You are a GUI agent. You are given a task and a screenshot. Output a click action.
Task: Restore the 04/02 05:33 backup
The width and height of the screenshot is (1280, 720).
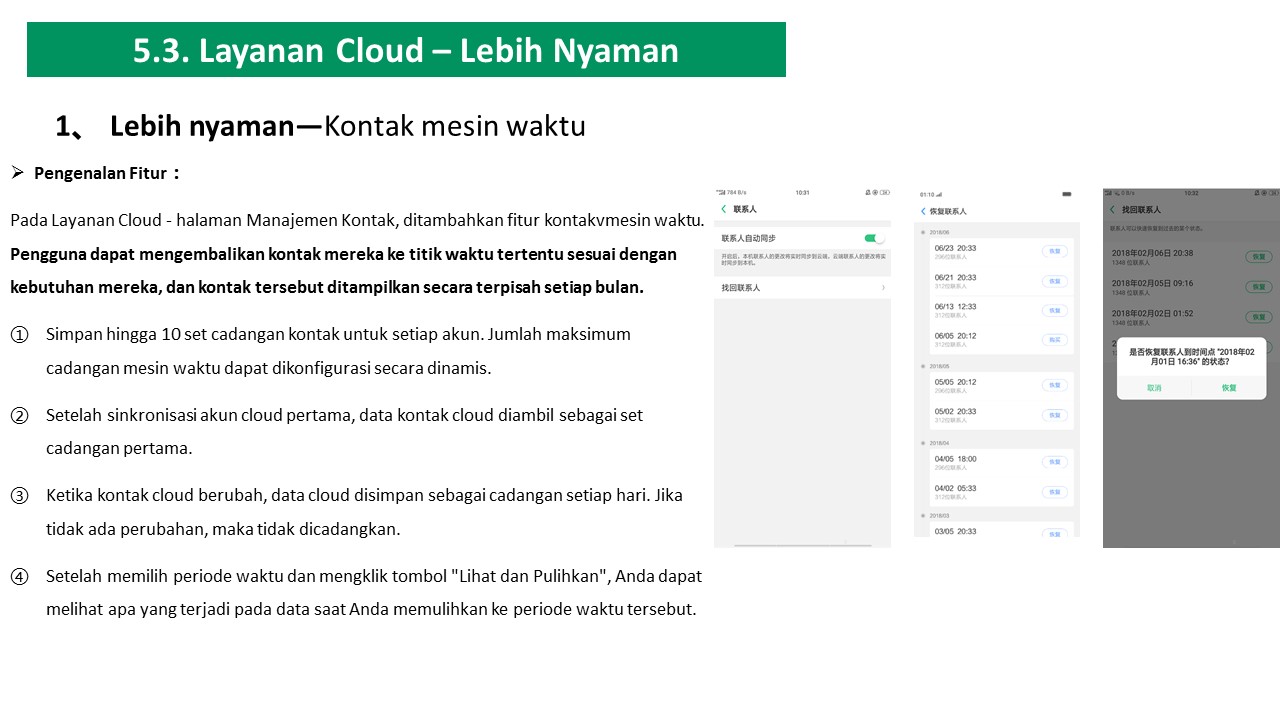pyautogui.click(x=1053, y=492)
